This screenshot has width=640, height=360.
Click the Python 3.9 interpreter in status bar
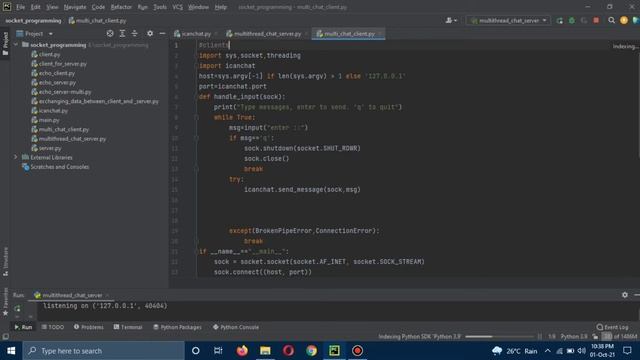(x=574, y=337)
